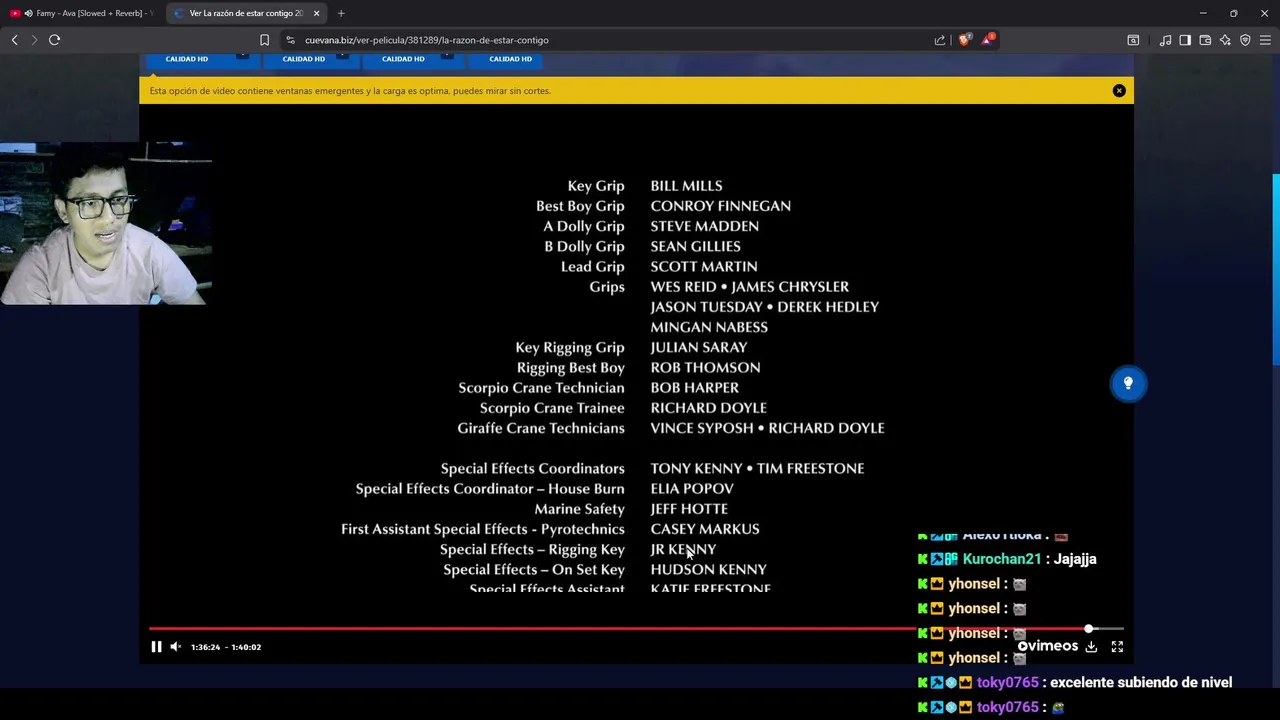The width and height of the screenshot is (1280, 720).
Task: Go forward in browser history
Action: (x=34, y=40)
